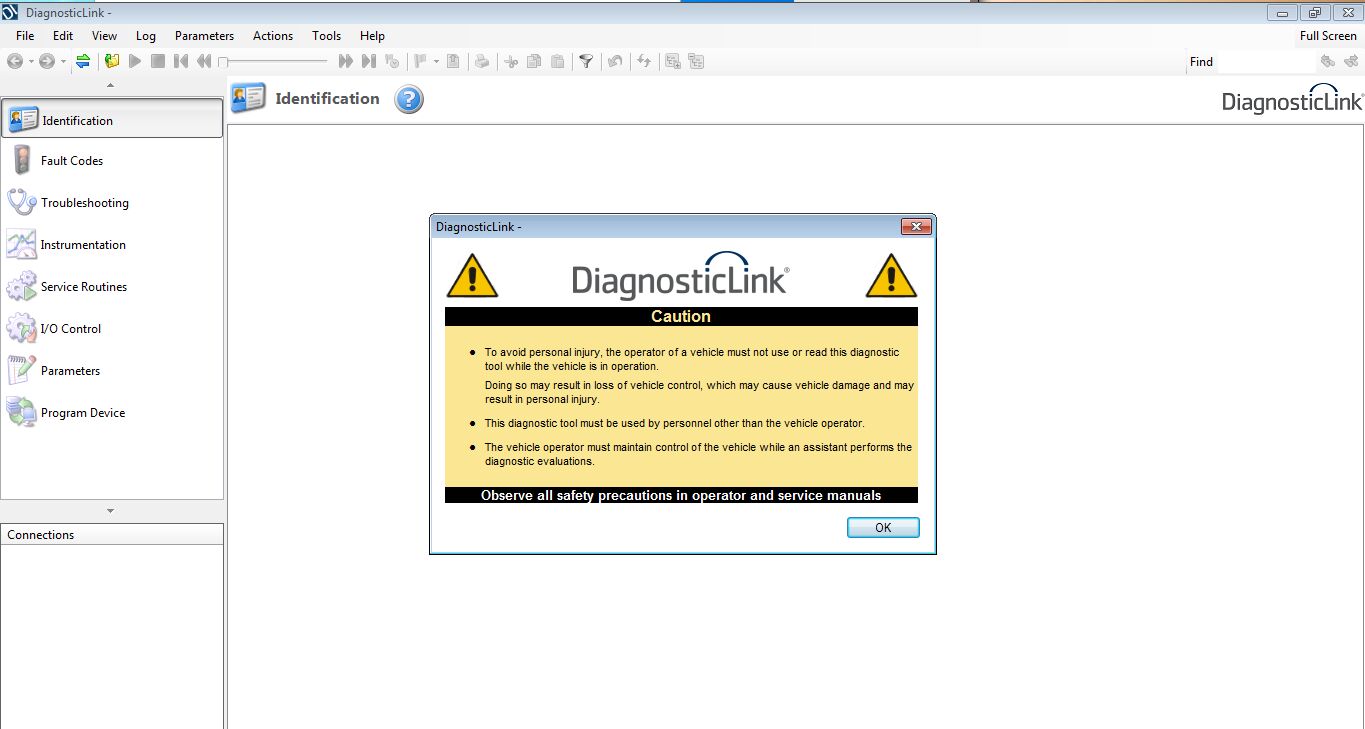Screen dimensions: 1365x729
Task: Open the Actions menu
Action: pyautogui.click(x=273, y=36)
